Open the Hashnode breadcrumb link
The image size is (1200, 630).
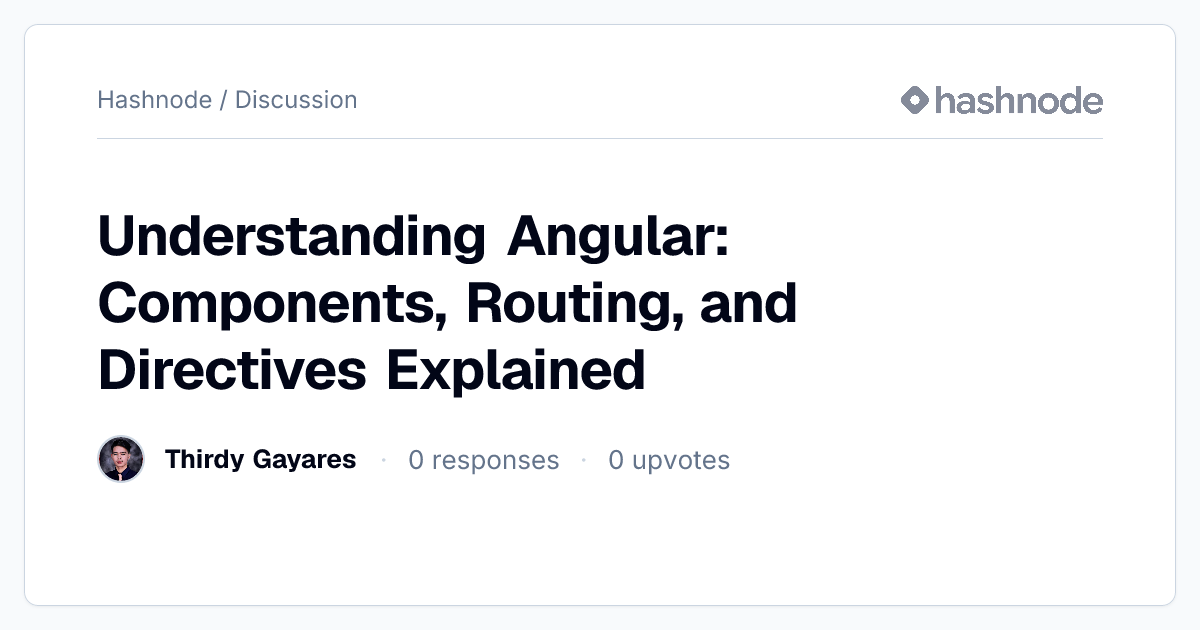pos(154,100)
